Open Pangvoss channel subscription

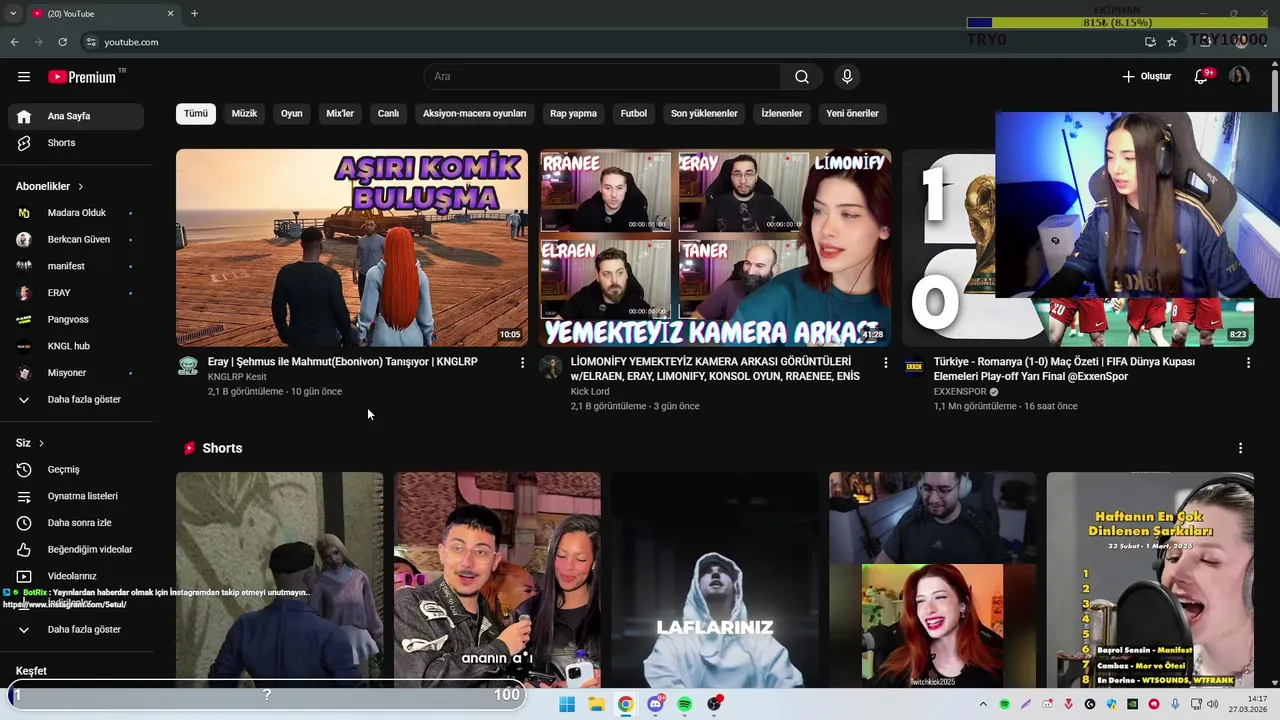tap(76, 319)
